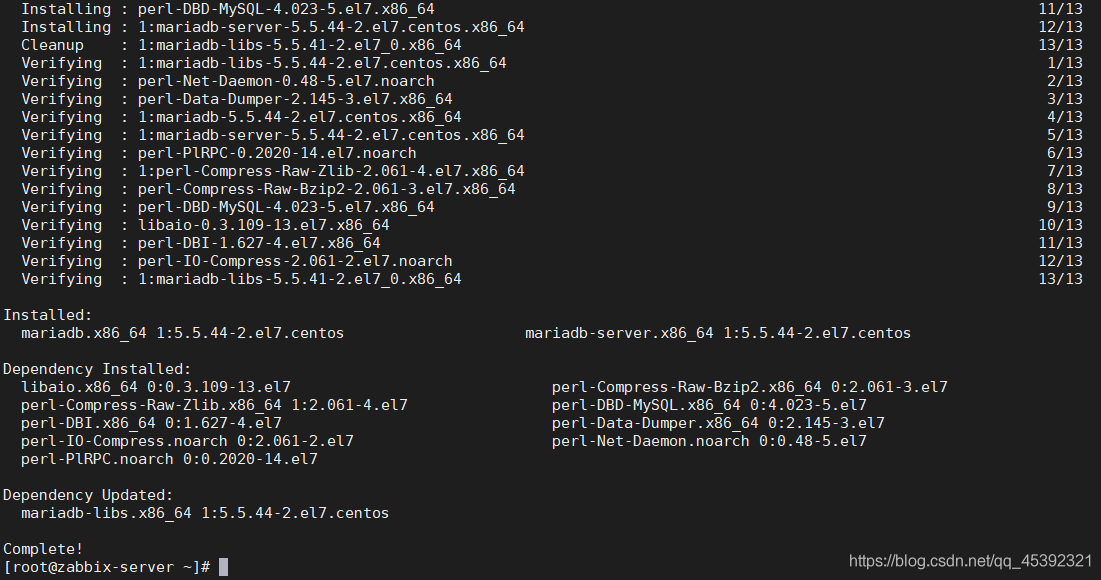Click the perl-Net-Daemon.noarch dependency entry
Viewport: 1101px width, 580px height.
click(x=709, y=441)
